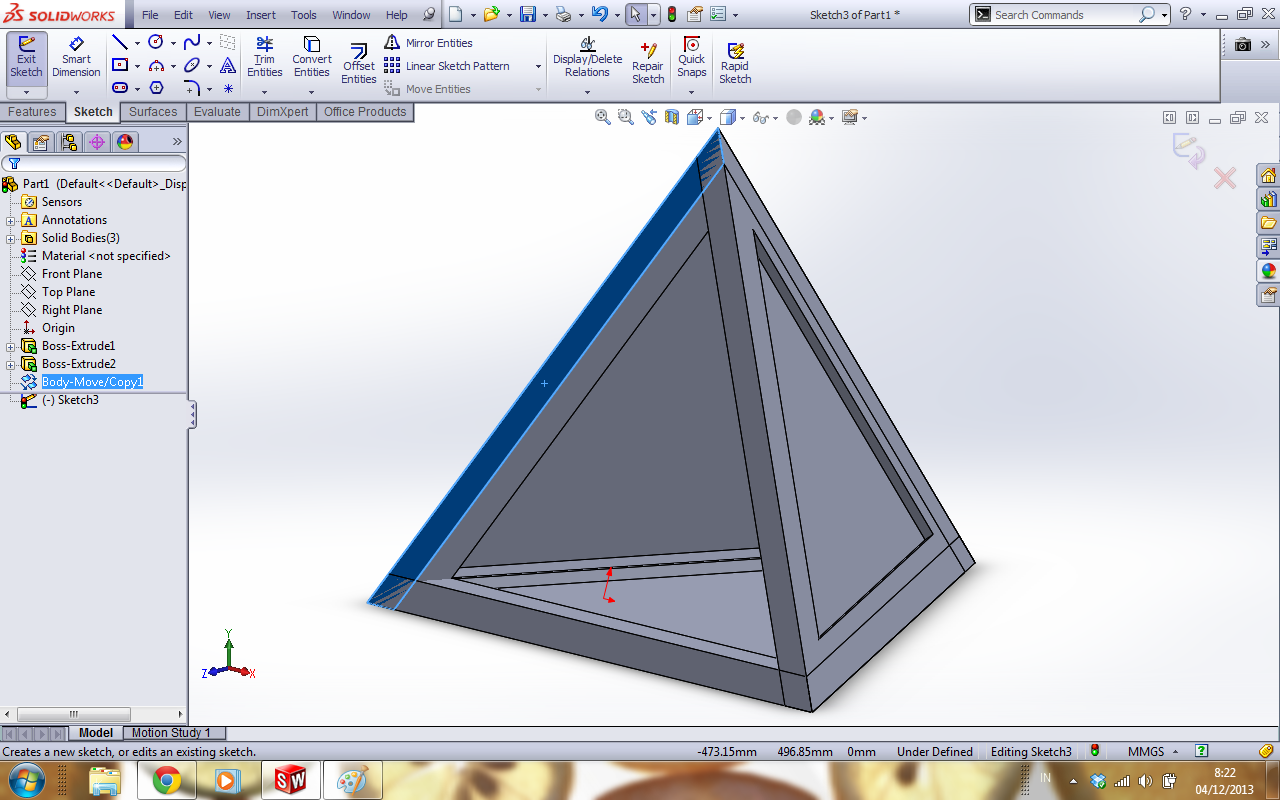The height and width of the screenshot is (800, 1280).
Task: Click Trim Entities tool
Action: pyautogui.click(x=264, y=57)
